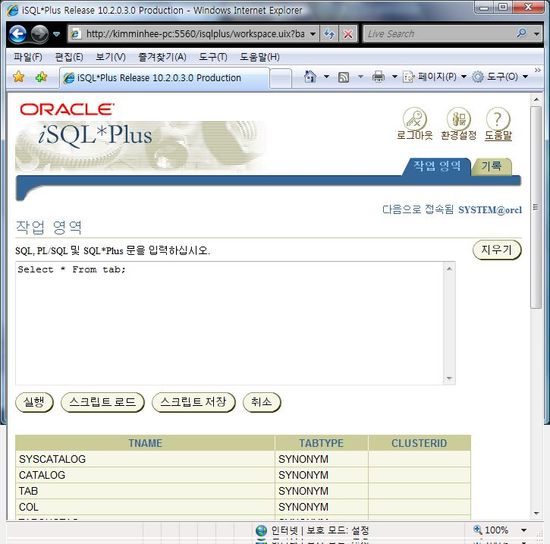Image resolution: width=550 pixels, height=544 pixels.
Task: Click the Add to Favorites icon
Action: 41,76
